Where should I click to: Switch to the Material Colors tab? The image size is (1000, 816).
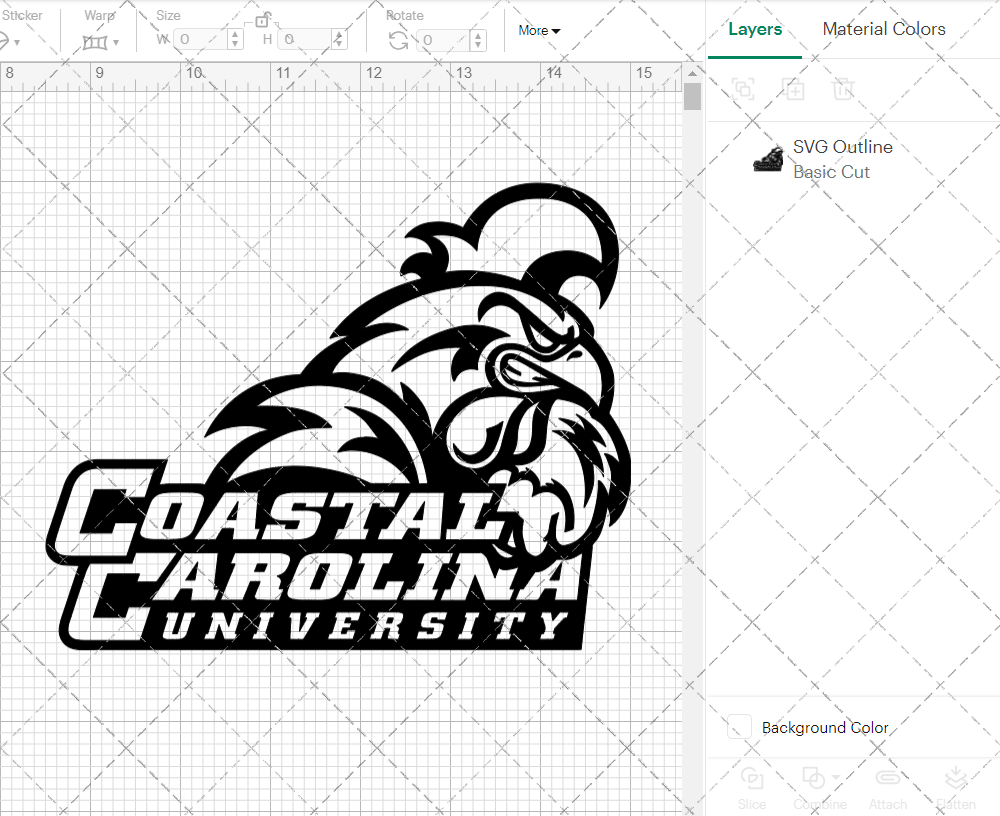point(884,29)
